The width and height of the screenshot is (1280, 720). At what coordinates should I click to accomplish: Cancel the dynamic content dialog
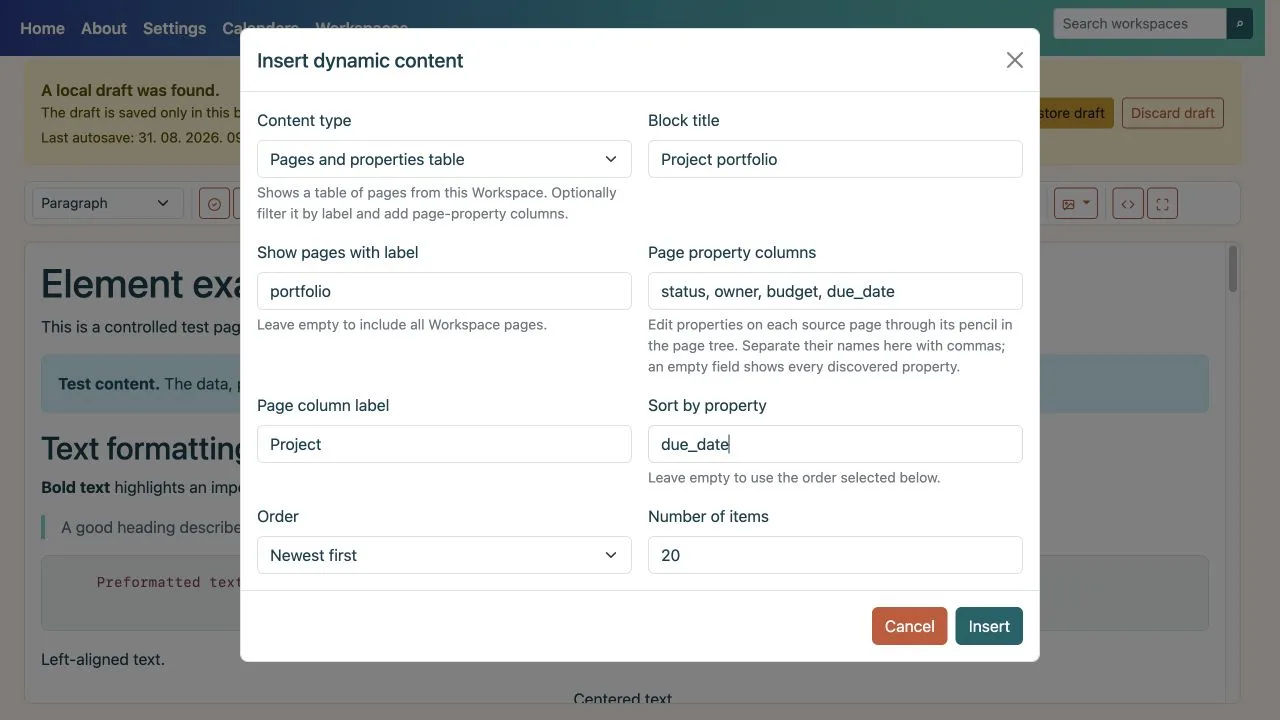click(909, 626)
